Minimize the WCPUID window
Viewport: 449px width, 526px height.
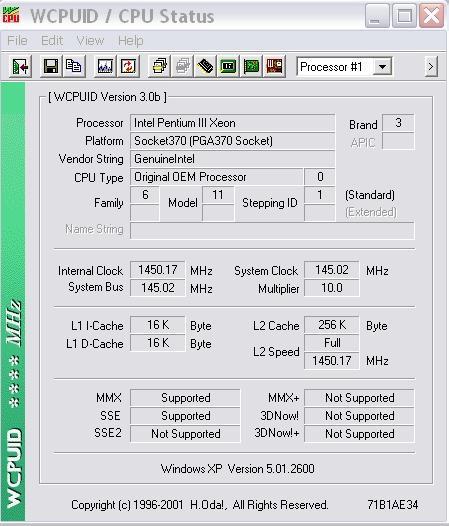pyautogui.click(x=377, y=16)
